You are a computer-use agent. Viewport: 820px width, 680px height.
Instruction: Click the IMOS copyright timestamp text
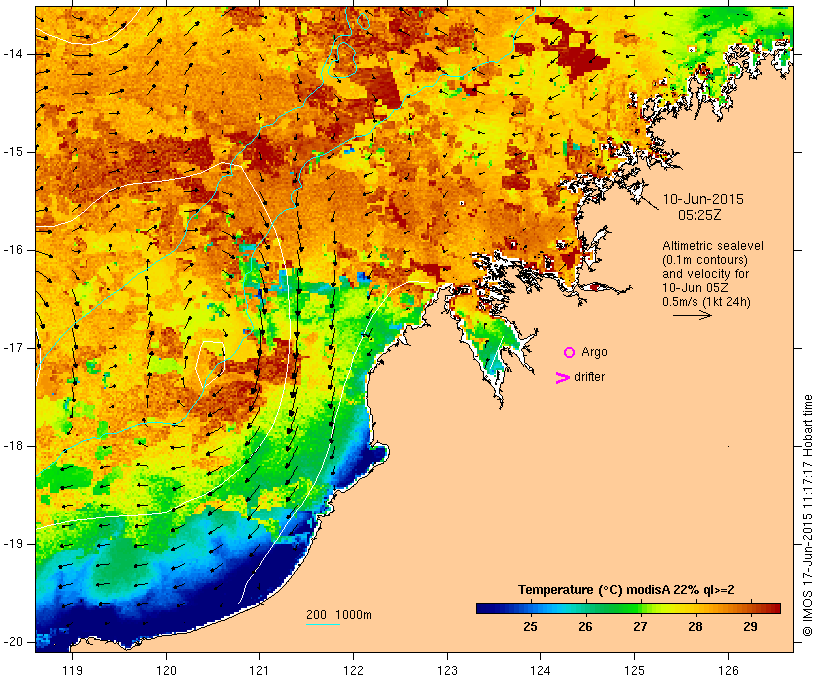pyautogui.click(x=807, y=515)
